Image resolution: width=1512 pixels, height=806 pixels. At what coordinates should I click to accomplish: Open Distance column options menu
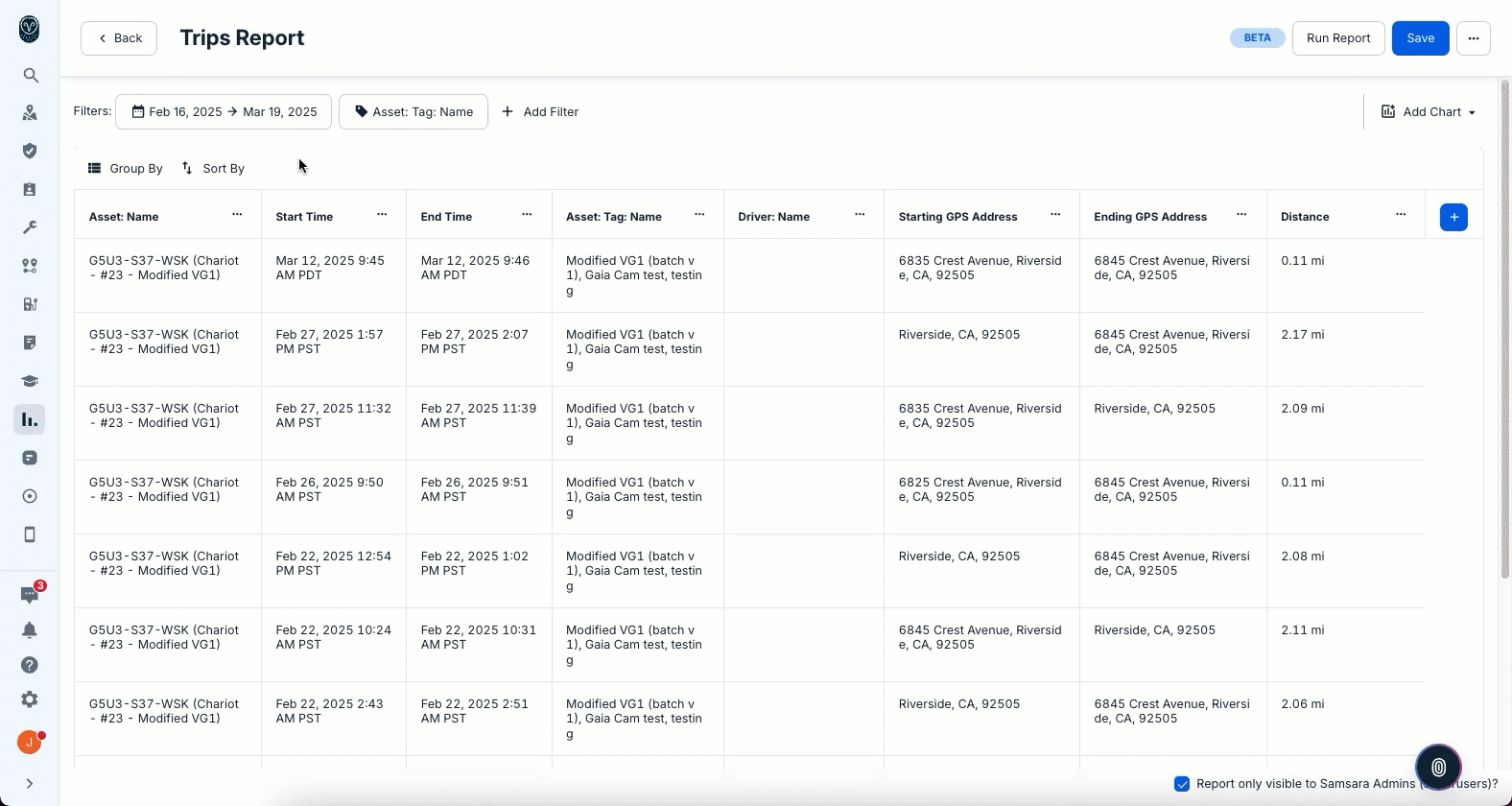pyautogui.click(x=1401, y=215)
